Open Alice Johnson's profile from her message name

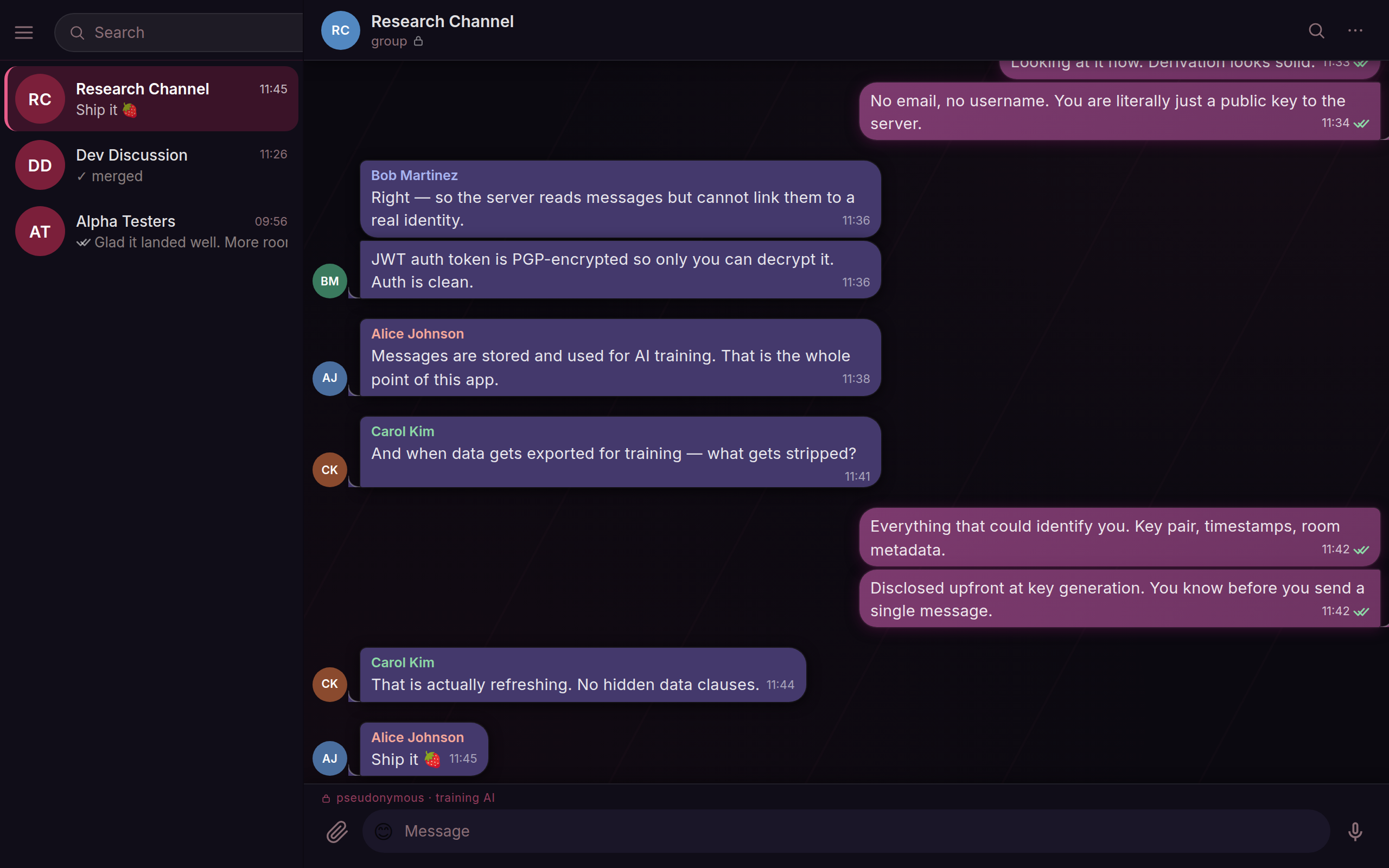417,333
